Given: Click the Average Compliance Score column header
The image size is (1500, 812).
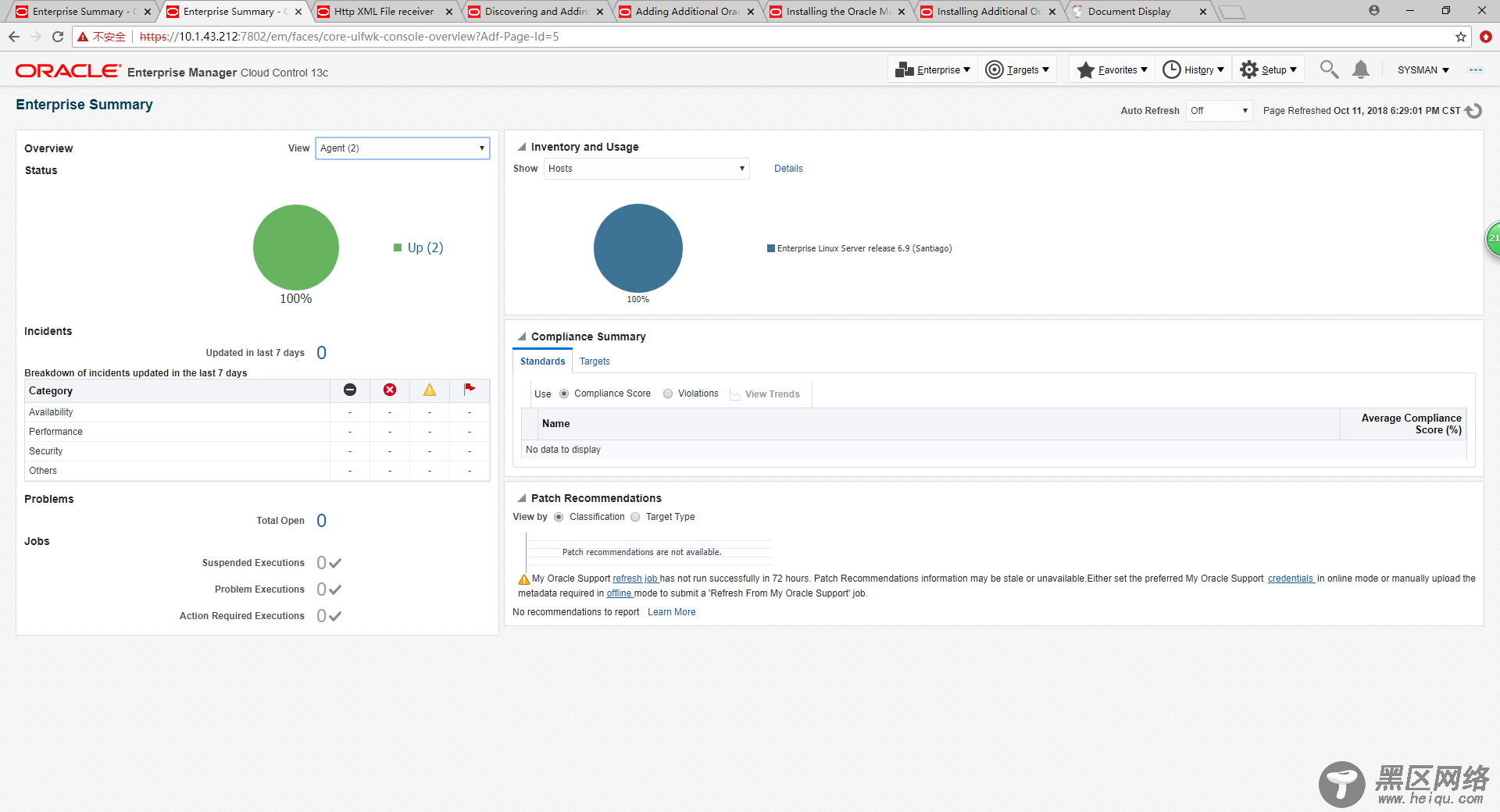Looking at the screenshot, I should [1403, 424].
